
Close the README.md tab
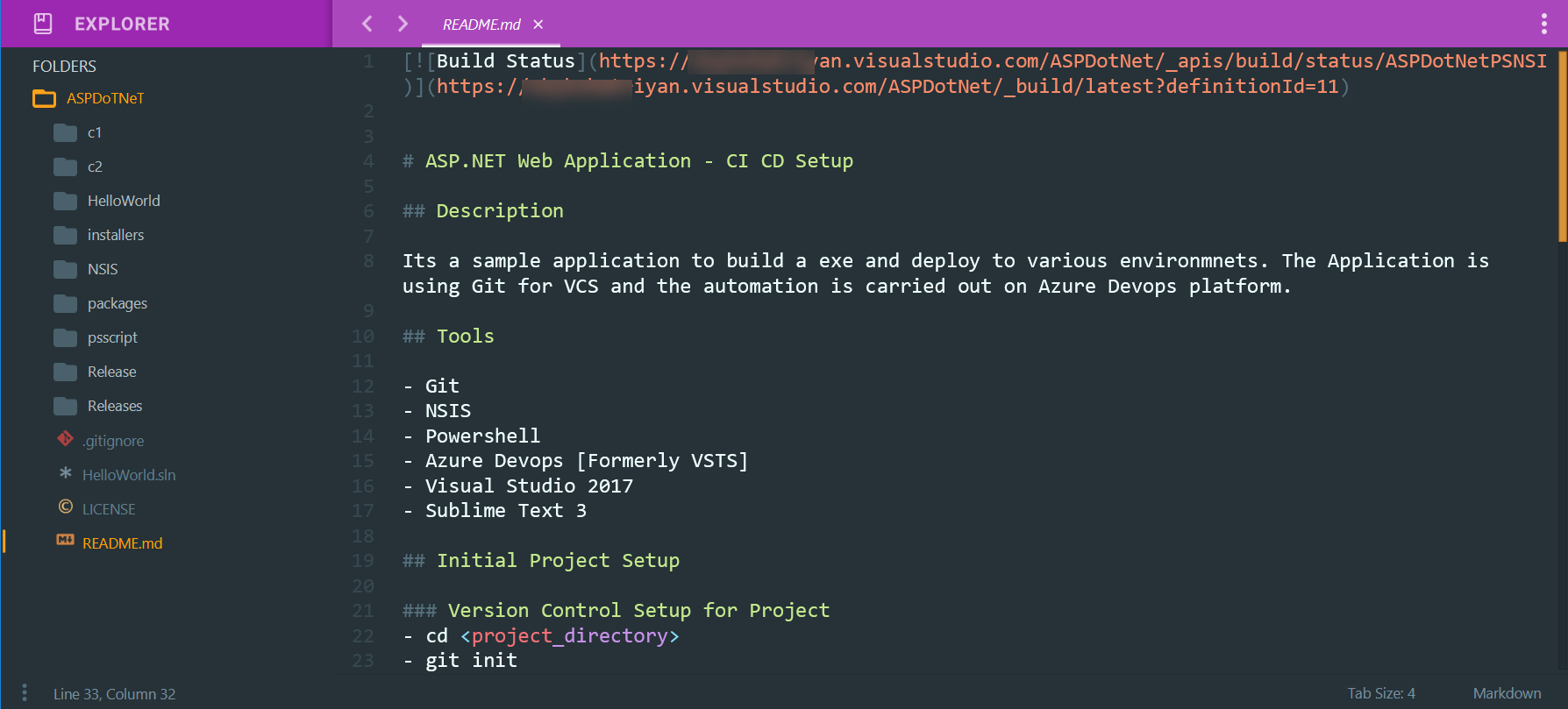(x=538, y=25)
